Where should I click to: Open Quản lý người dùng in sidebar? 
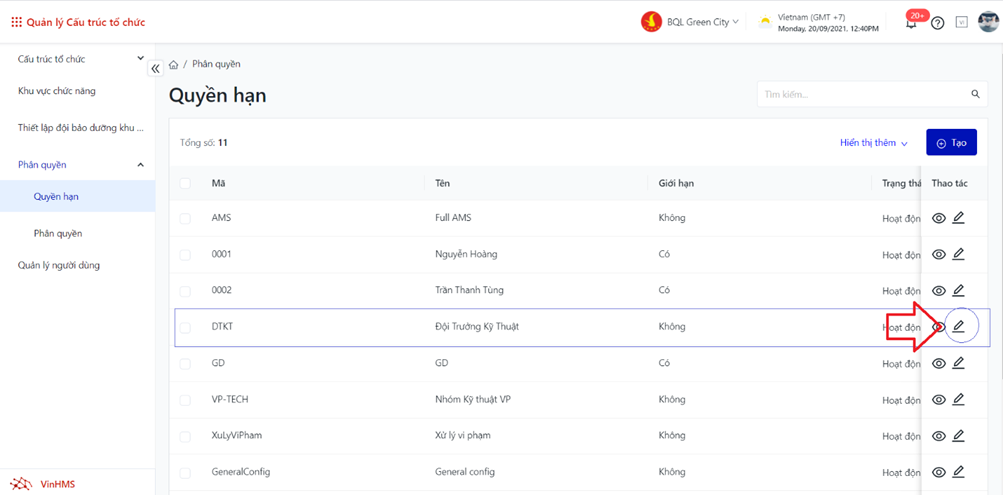(x=59, y=266)
